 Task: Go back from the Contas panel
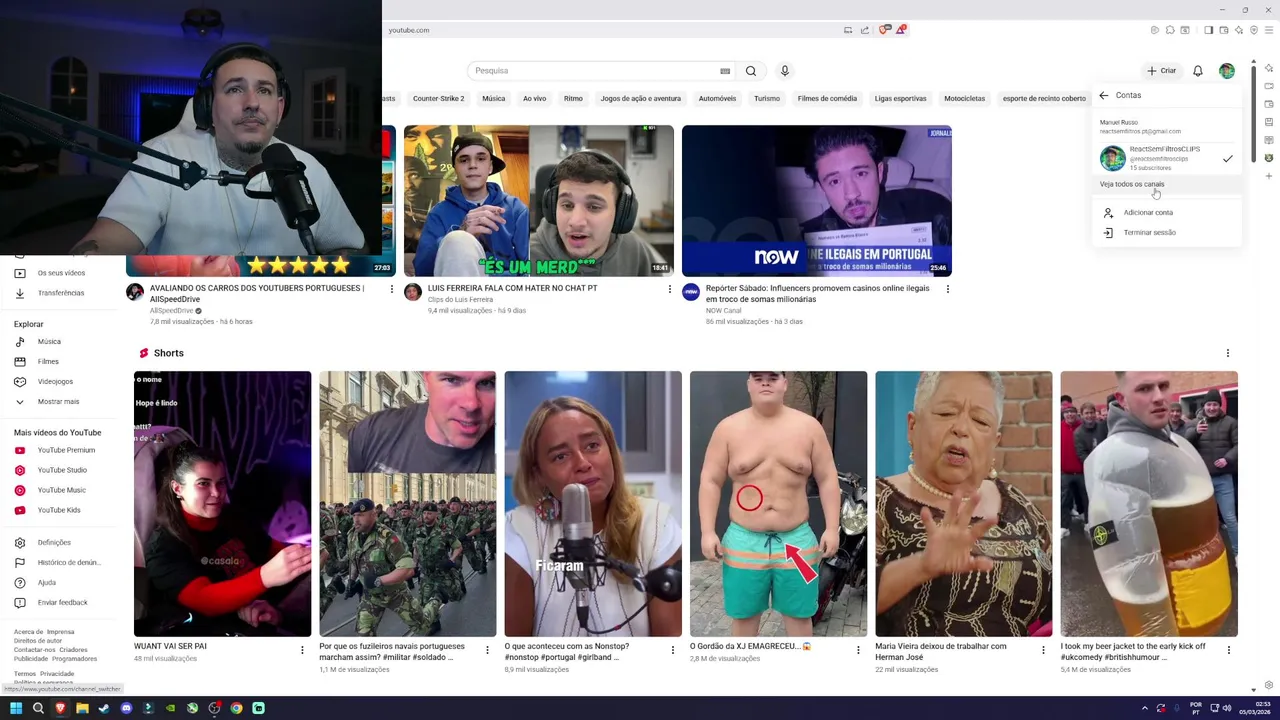1104,95
